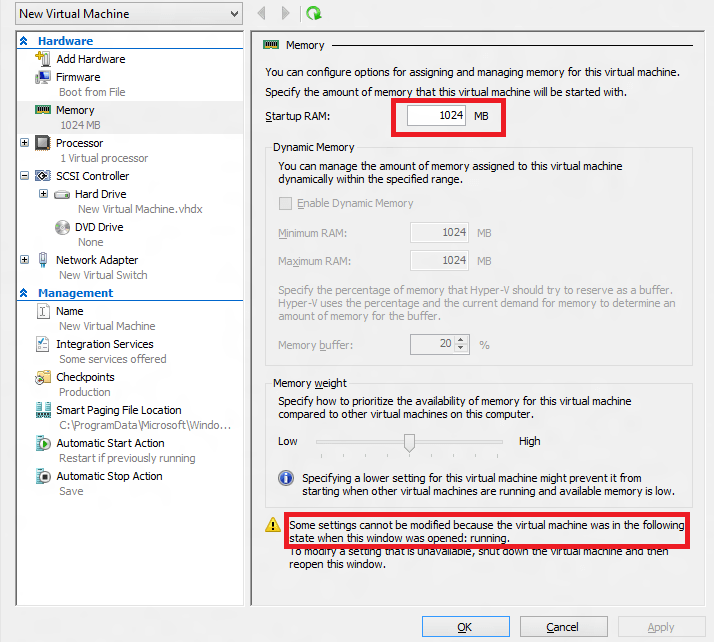714x642 pixels.
Task: Toggle the Enable Dynamic Memory checkbox
Action: pos(286,203)
